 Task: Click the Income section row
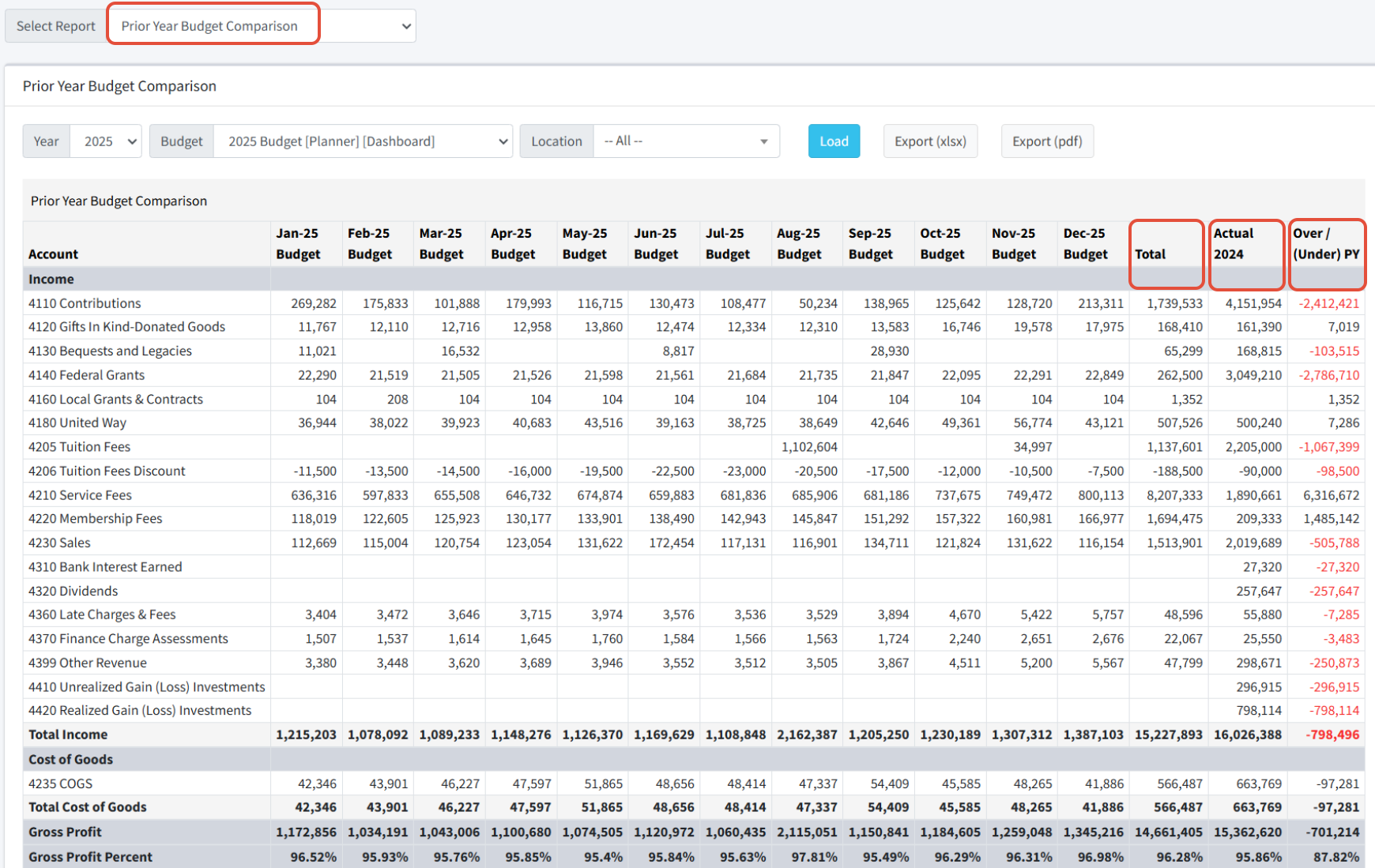tap(694, 279)
